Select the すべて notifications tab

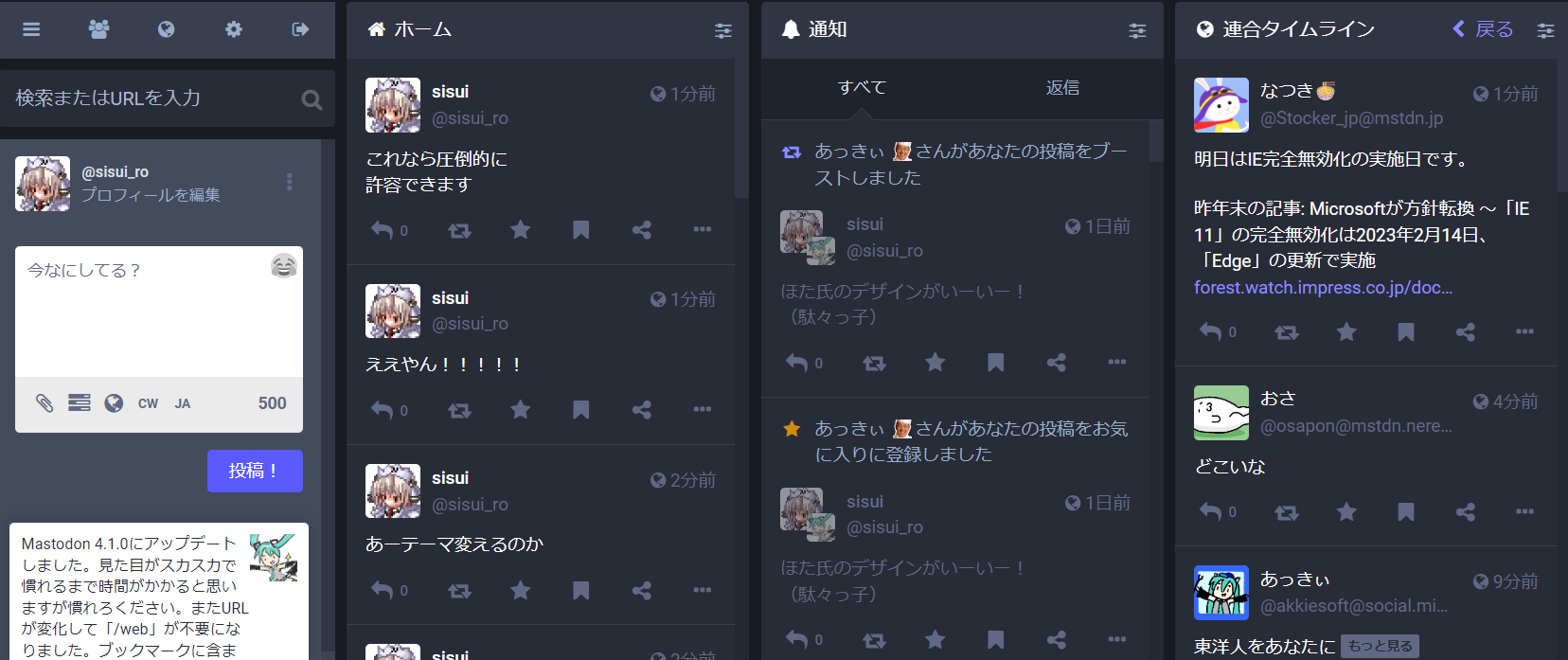(862, 88)
